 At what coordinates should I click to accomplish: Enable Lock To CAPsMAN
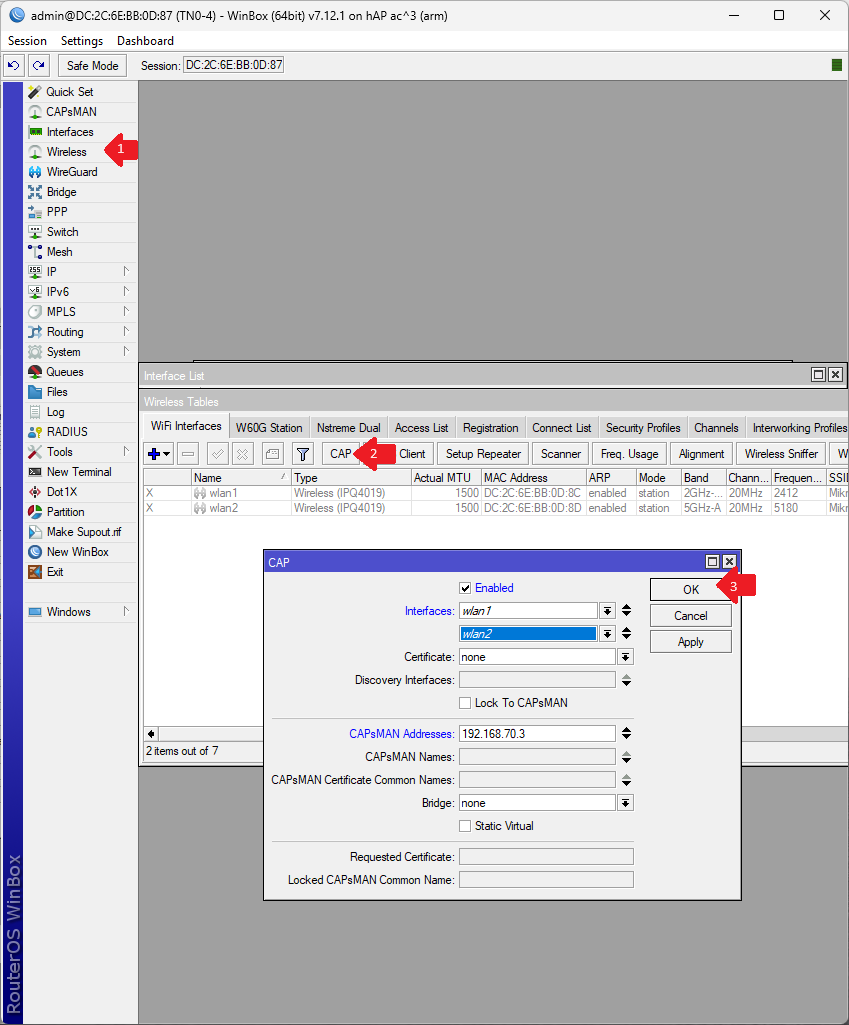(x=464, y=702)
